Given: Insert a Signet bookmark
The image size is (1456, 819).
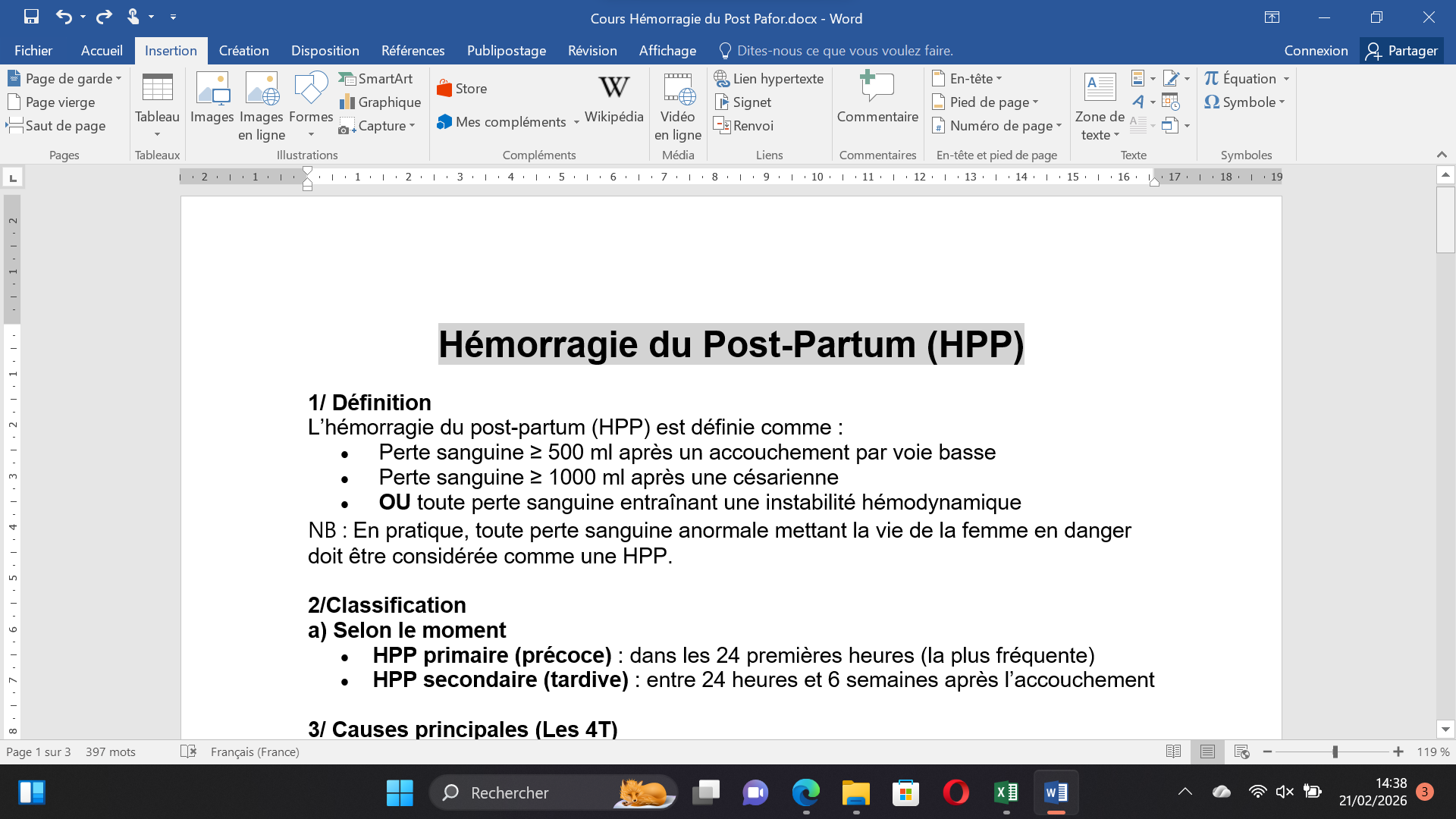Looking at the screenshot, I should [x=743, y=102].
